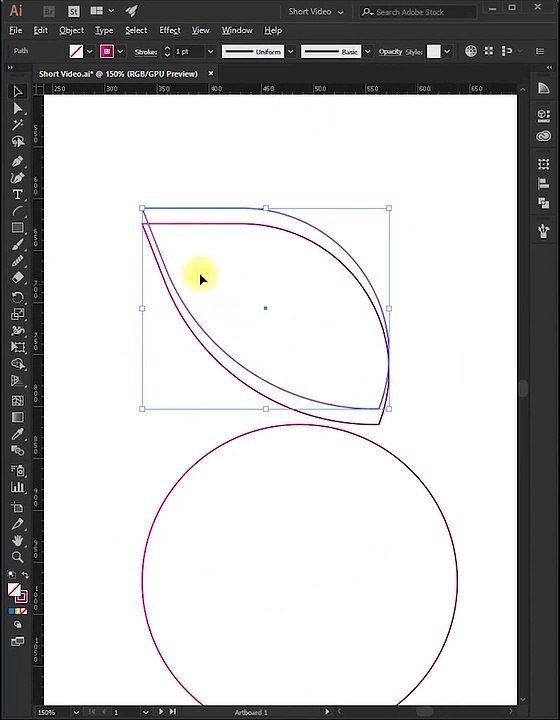
Task: Click the Opacity panel link
Action: click(x=390, y=52)
